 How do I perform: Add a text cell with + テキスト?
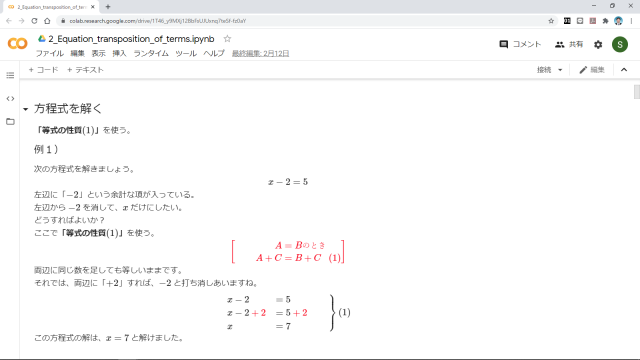click(x=85, y=70)
